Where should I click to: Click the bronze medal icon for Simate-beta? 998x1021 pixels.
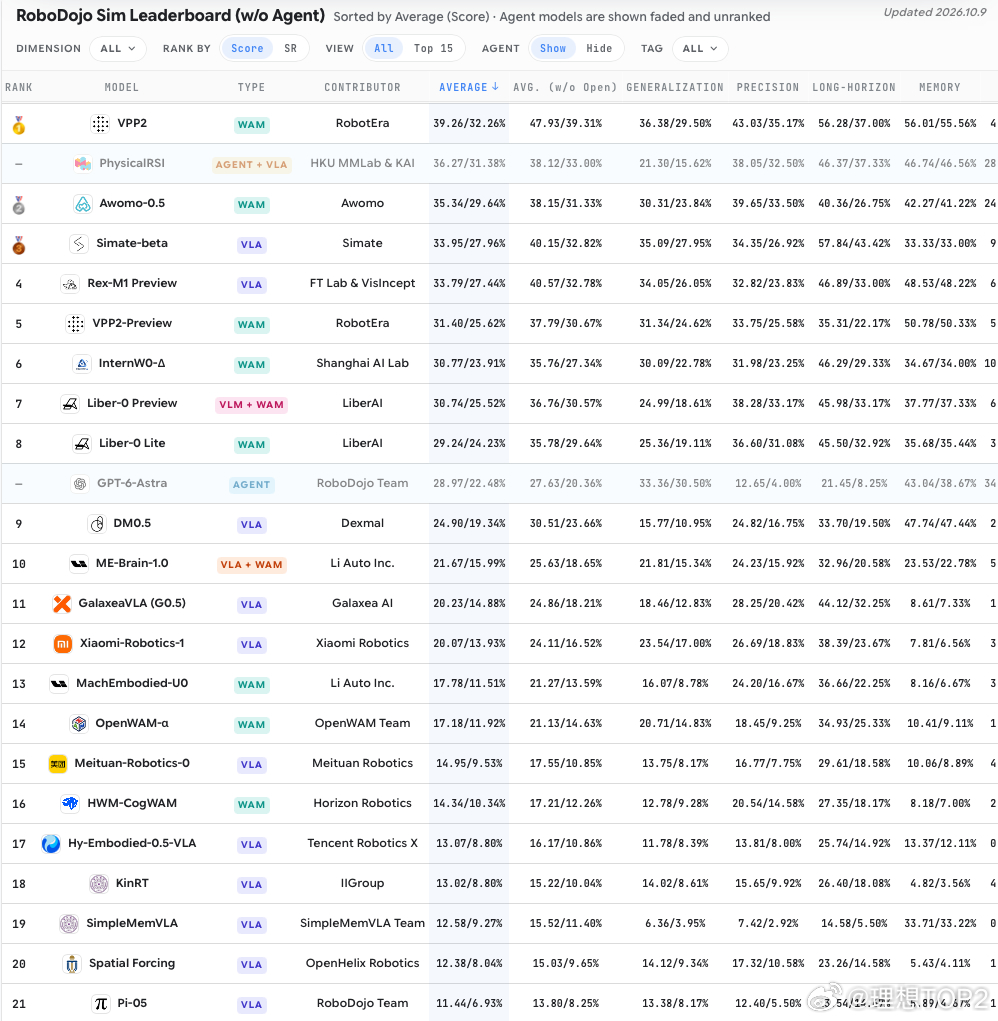[x=19, y=245]
